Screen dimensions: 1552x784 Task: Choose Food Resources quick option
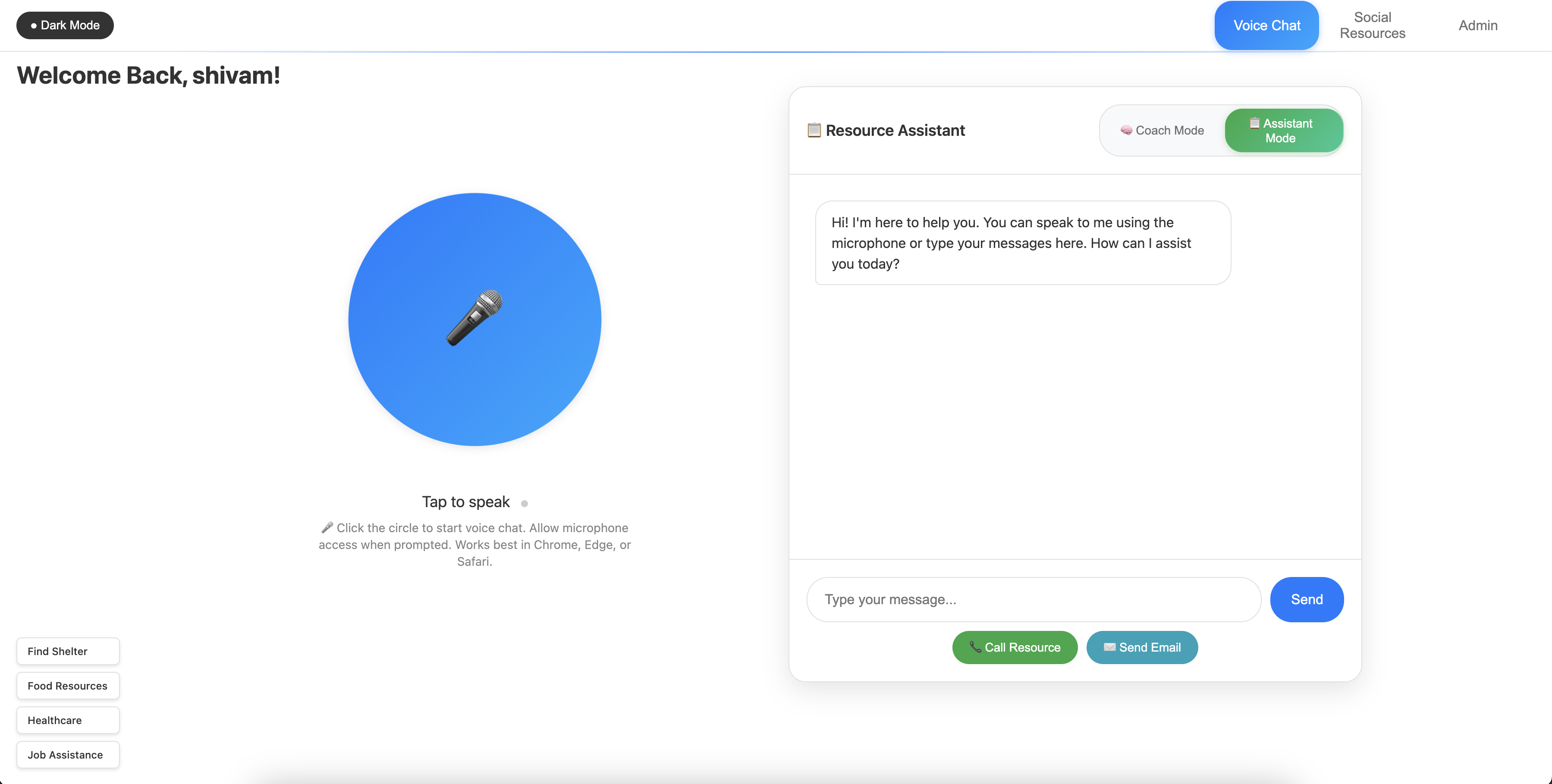[68, 685]
